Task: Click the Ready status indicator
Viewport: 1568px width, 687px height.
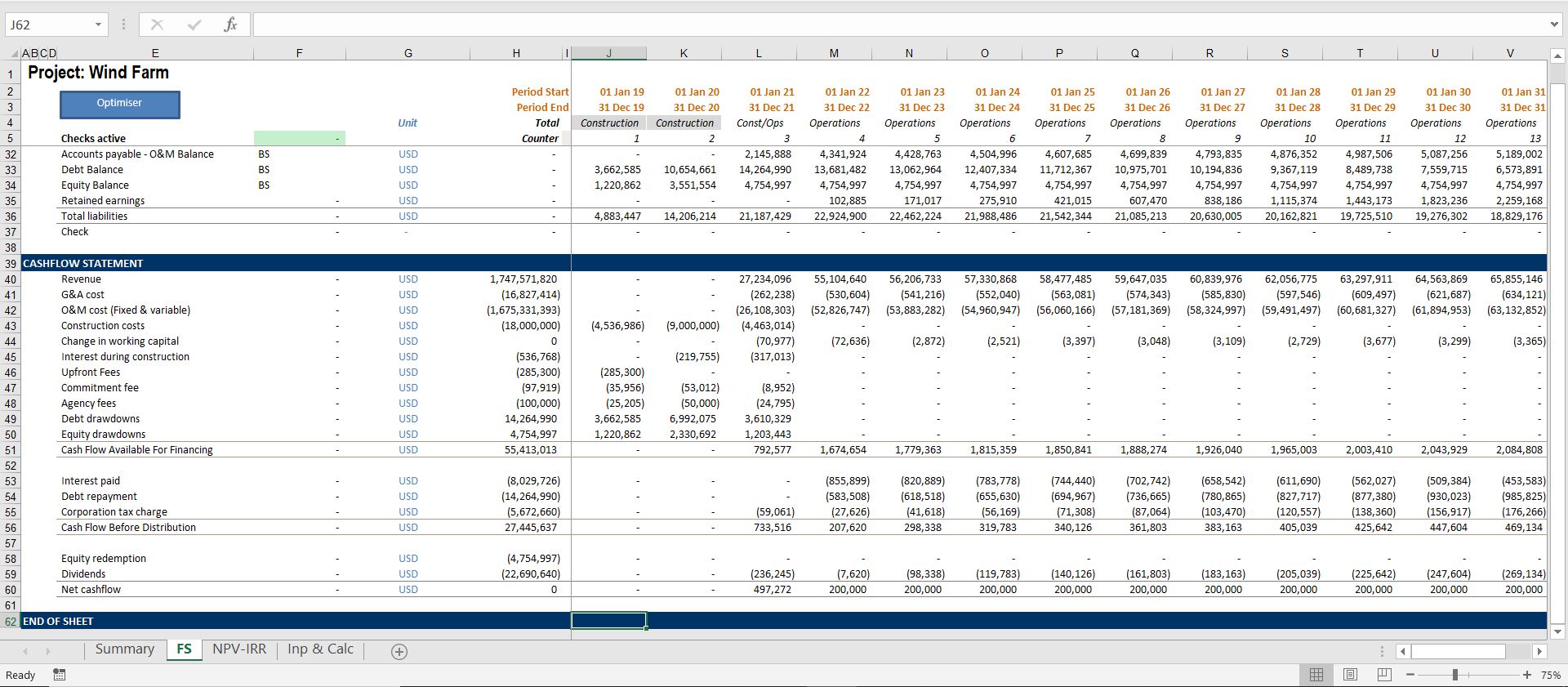Action: click(20, 675)
